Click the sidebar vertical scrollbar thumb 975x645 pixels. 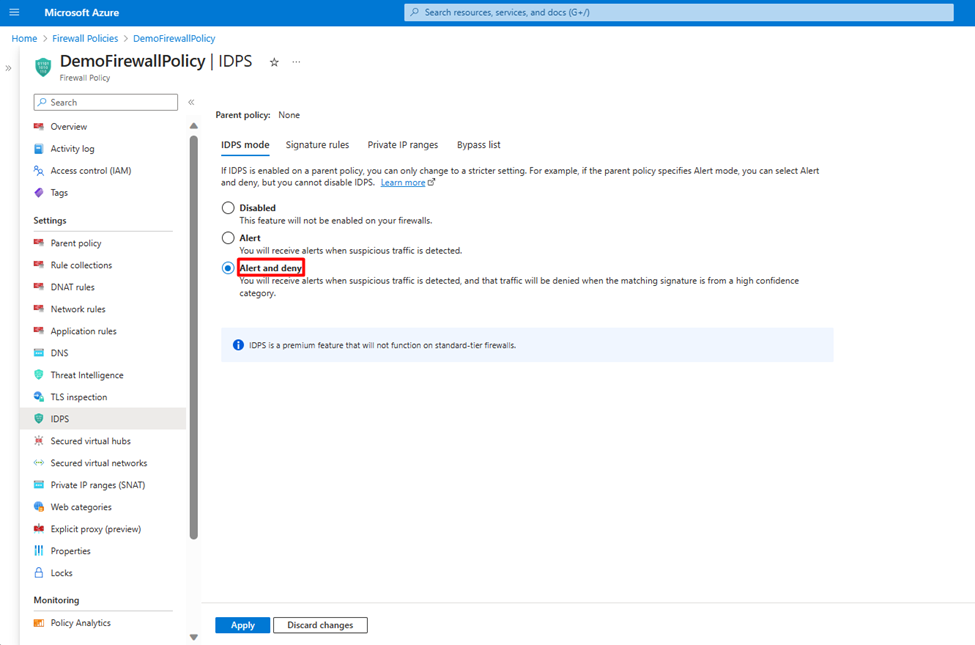tap(194, 337)
